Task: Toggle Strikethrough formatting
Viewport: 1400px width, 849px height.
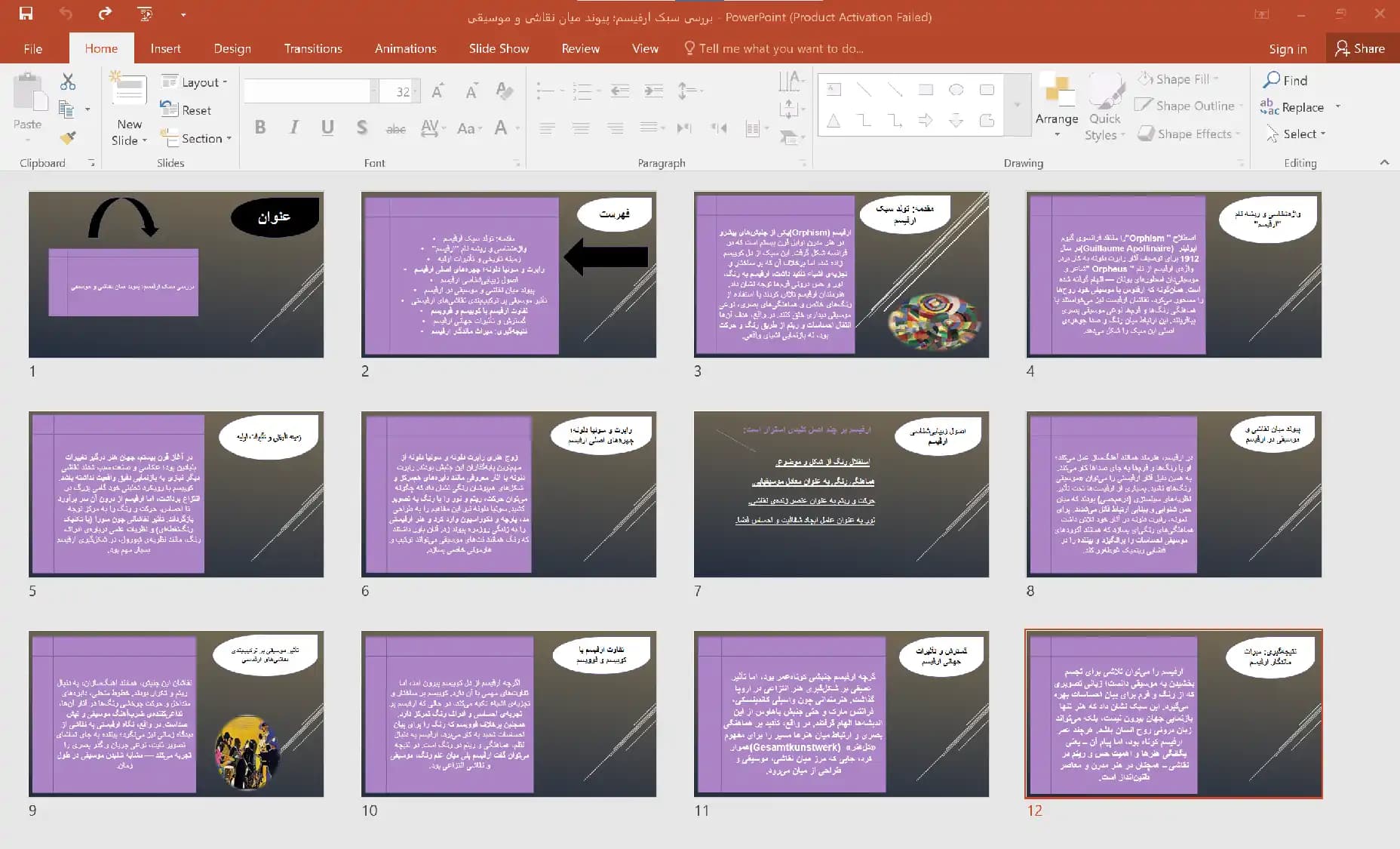Action: (x=395, y=128)
